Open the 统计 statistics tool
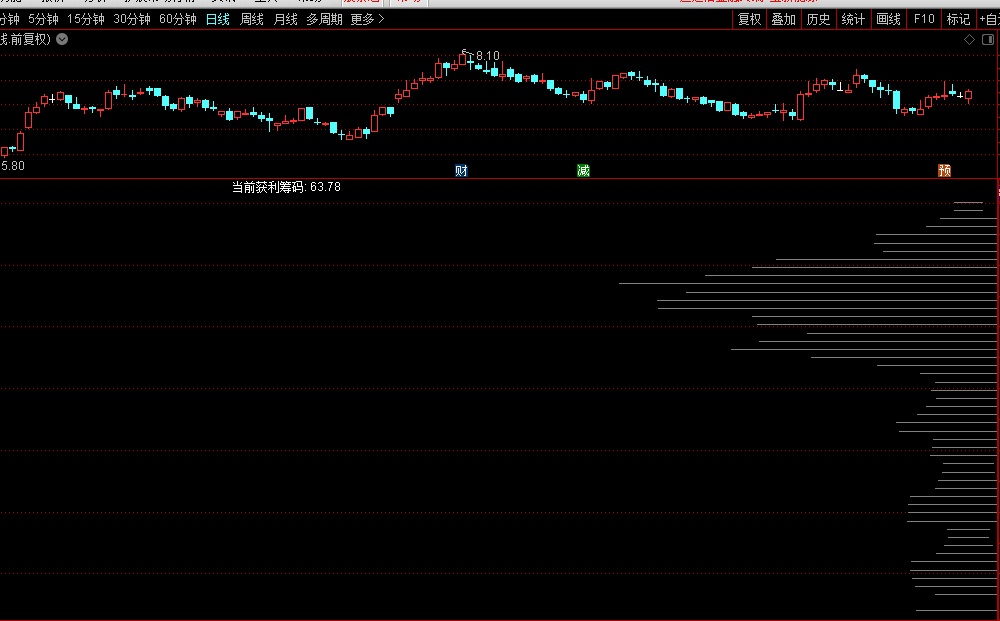The image size is (1000, 621). tap(853, 19)
